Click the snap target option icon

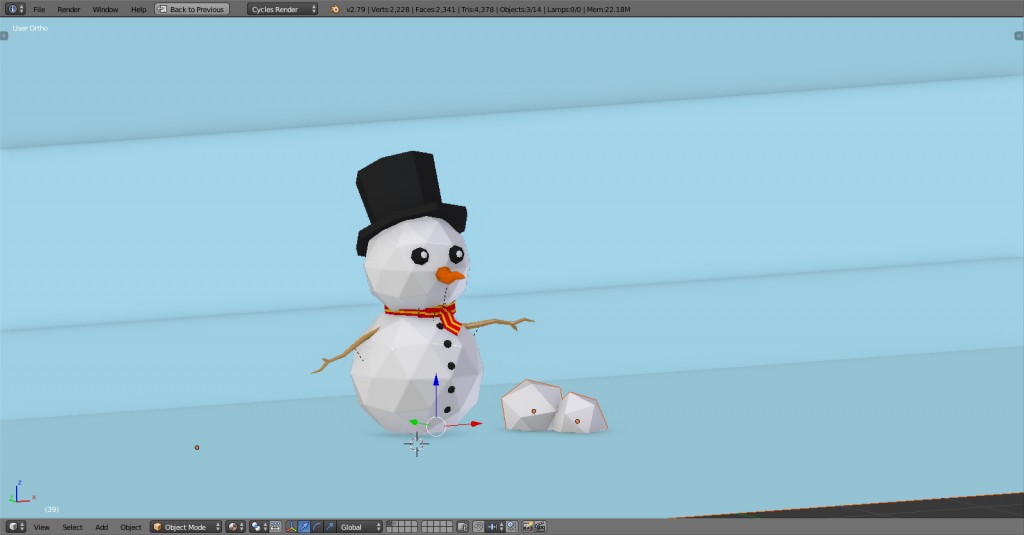tap(512, 527)
